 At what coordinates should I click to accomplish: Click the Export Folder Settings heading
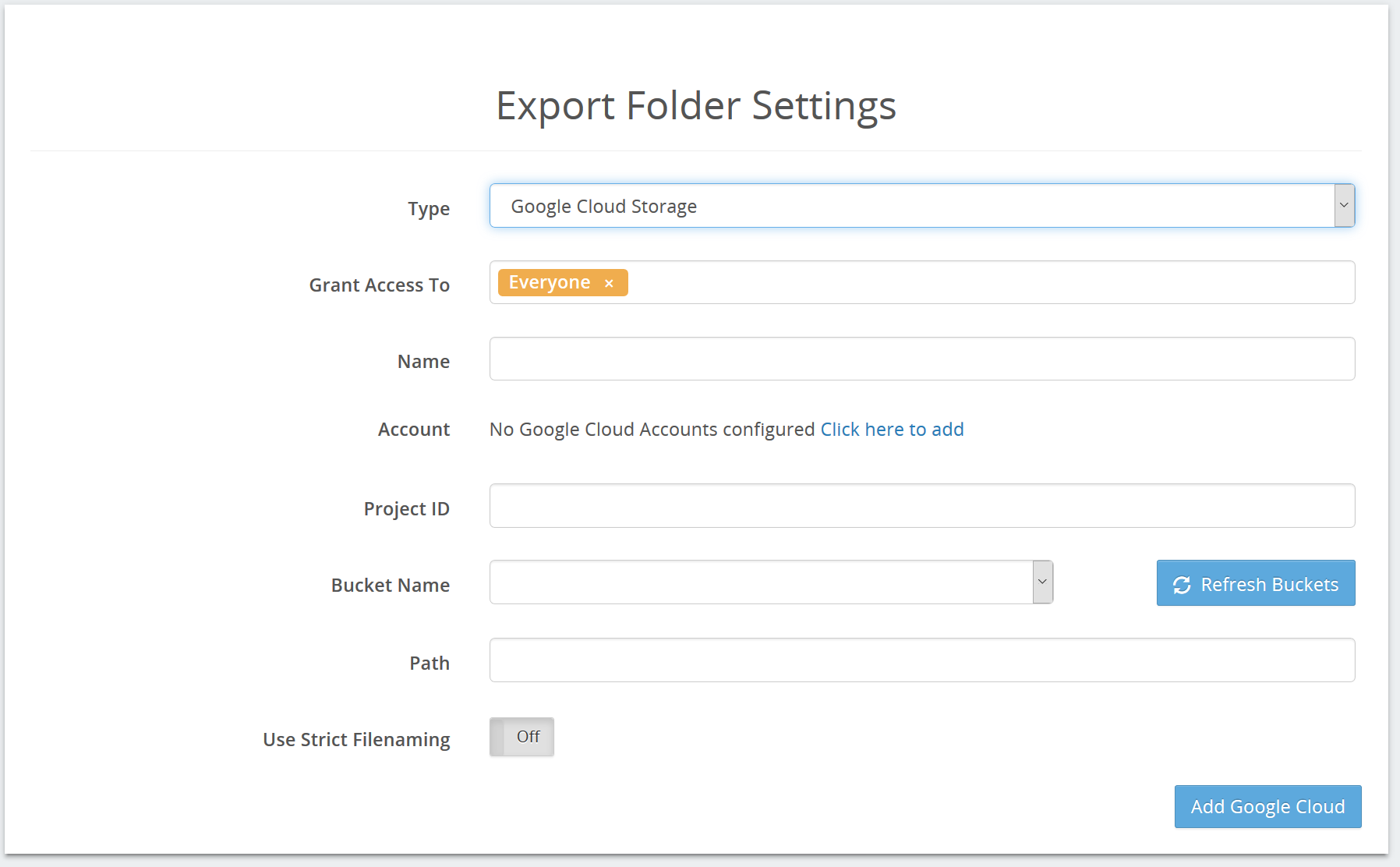click(696, 105)
